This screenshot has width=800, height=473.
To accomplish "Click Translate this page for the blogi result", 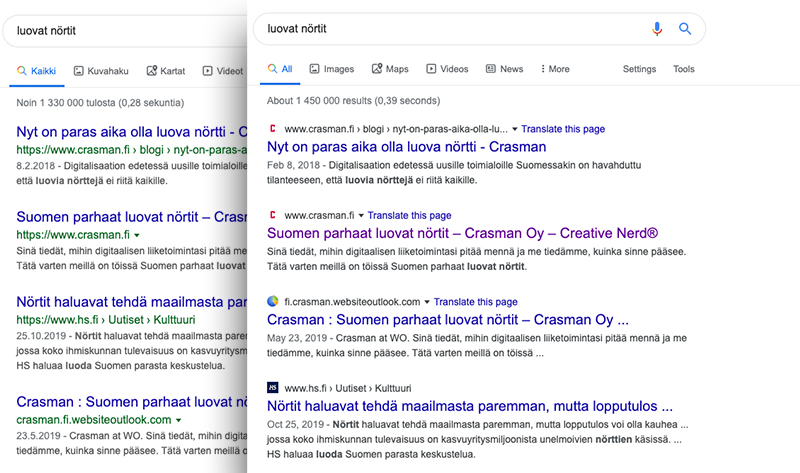I will [x=563, y=129].
